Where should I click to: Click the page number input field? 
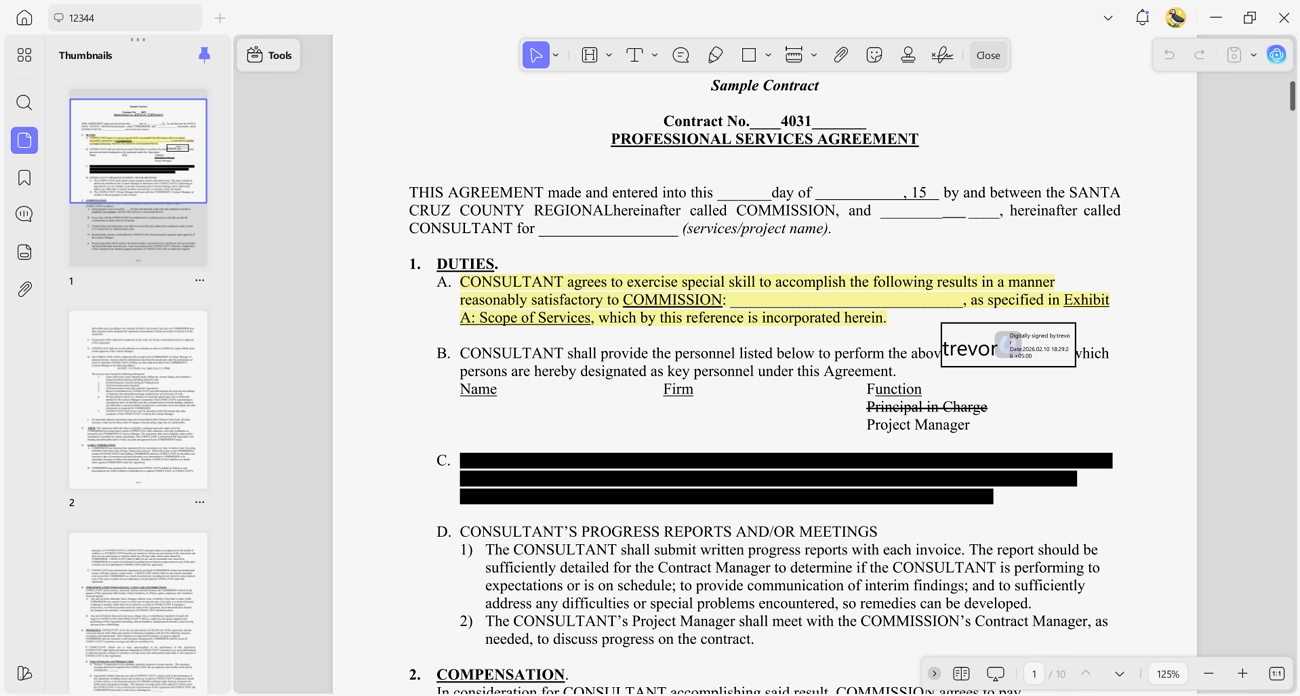click(x=1034, y=674)
